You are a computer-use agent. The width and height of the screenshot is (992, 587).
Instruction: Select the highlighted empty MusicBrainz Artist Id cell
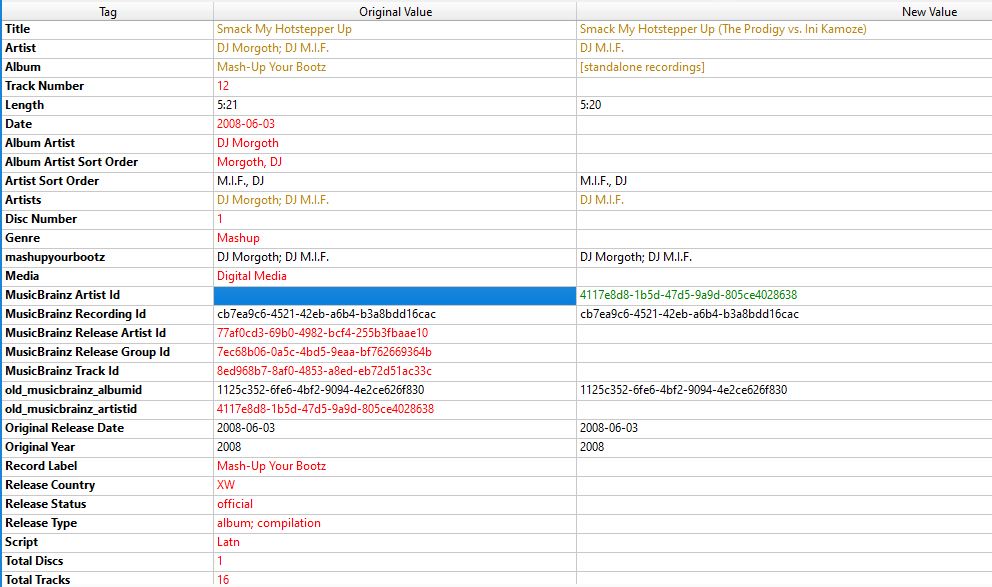[394, 295]
